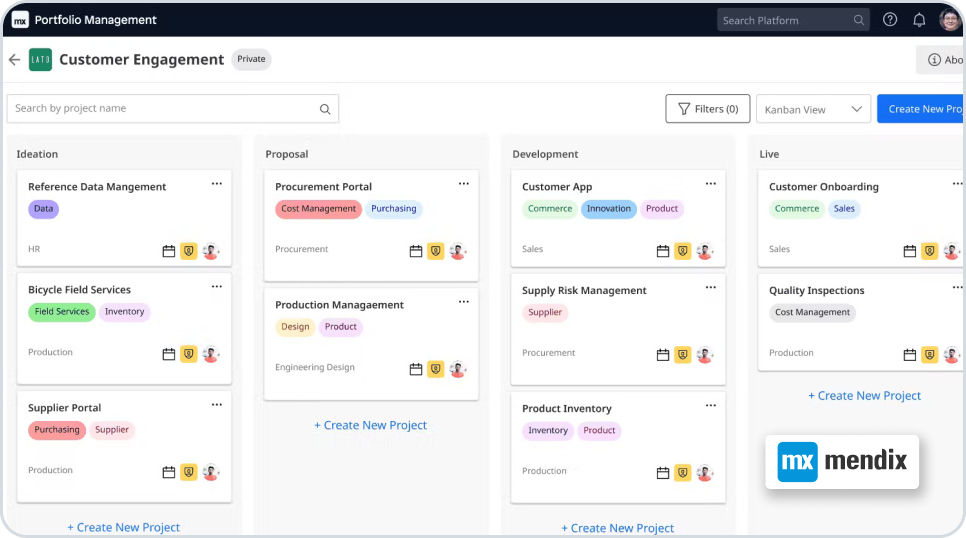The image size is (966, 538).
Task: Open calendar icon on Supply Risk Management card
Action: point(663,354)
